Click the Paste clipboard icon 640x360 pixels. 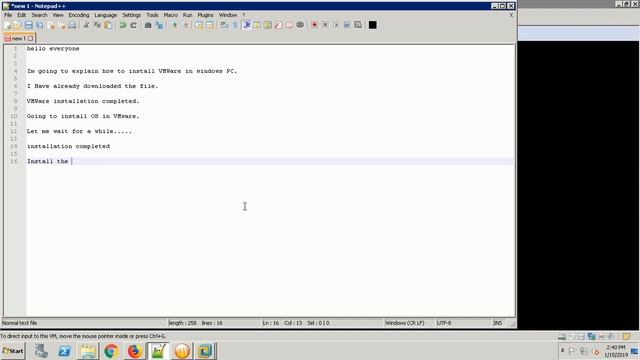pyautogui.click(x=108, y=25)
